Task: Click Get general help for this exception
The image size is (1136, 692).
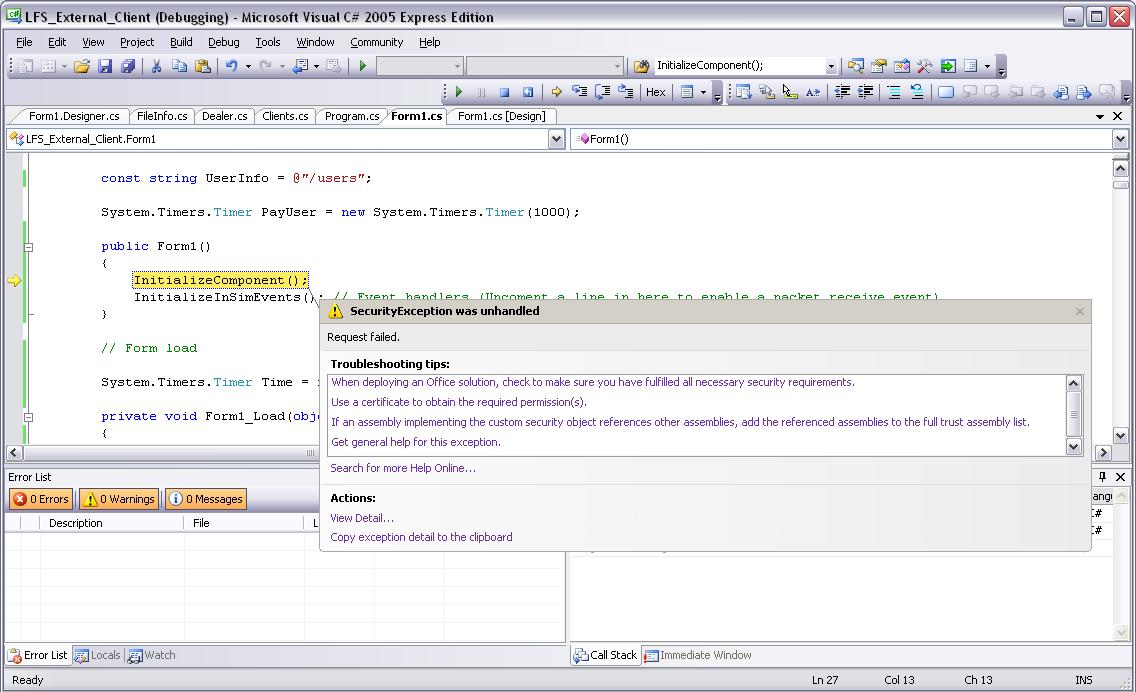Action: pyautogui.click(x=416, y=442)
